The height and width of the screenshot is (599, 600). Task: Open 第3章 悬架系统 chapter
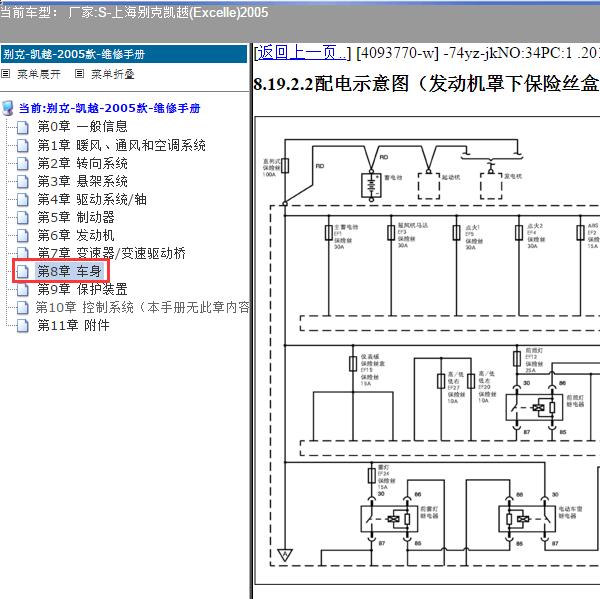pyautogui.click(x=82, y=181)
